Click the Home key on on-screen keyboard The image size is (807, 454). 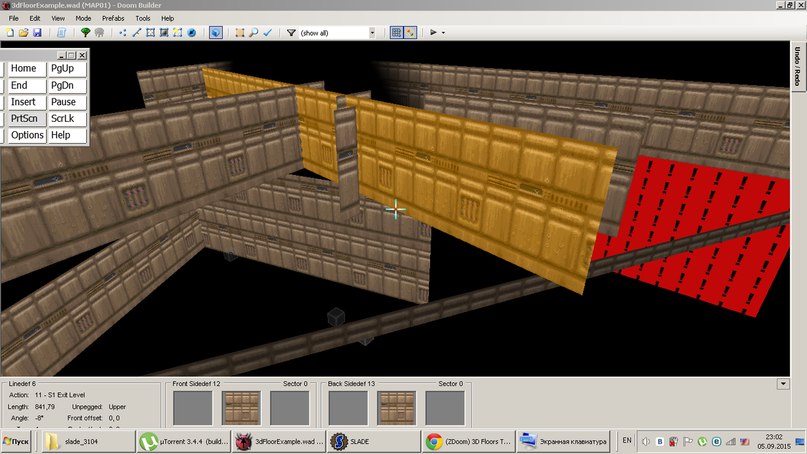27,68
